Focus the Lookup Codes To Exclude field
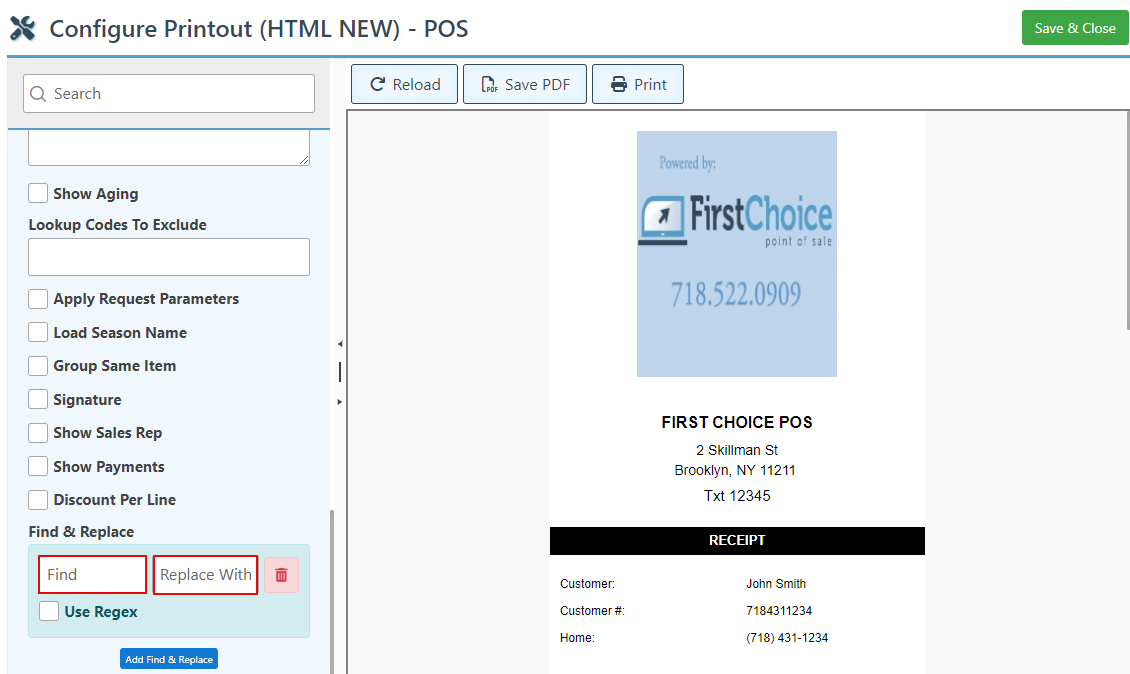The height and width of the screenshot is (674, 1130). (x=169, y=257)
